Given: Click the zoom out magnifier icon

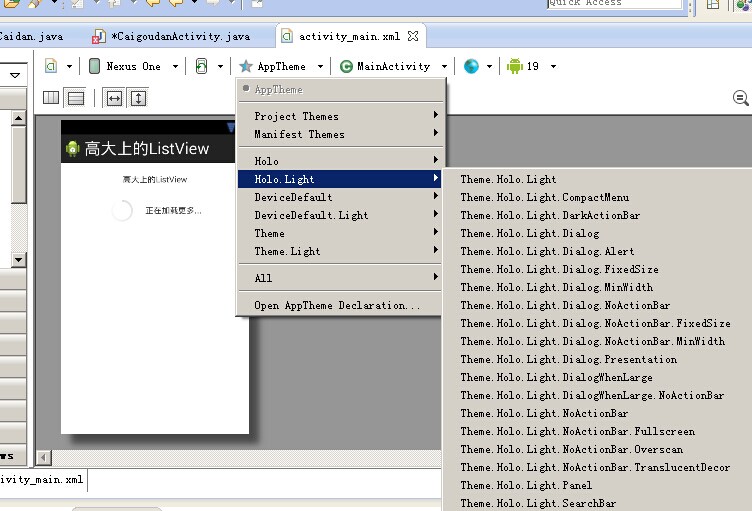Looking at the screenshot, I should click(x=740, y=98).
